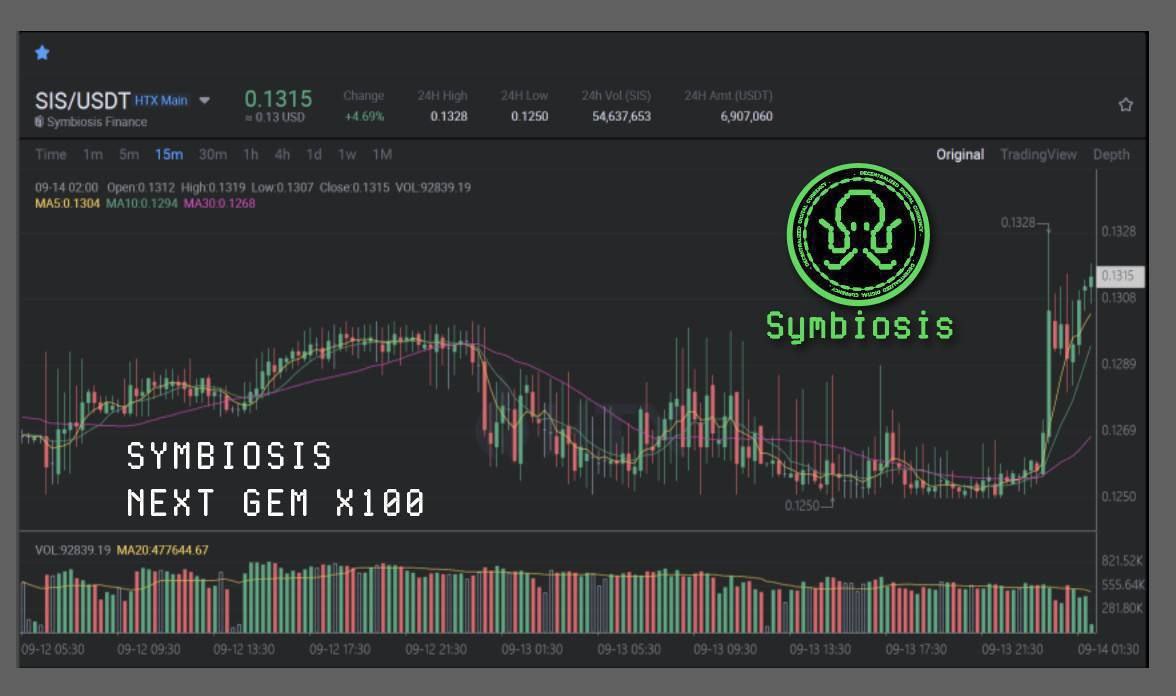This screenshot has height=696, width=1176.
Task: Click the blue favorite star icon
Action: 42,52
